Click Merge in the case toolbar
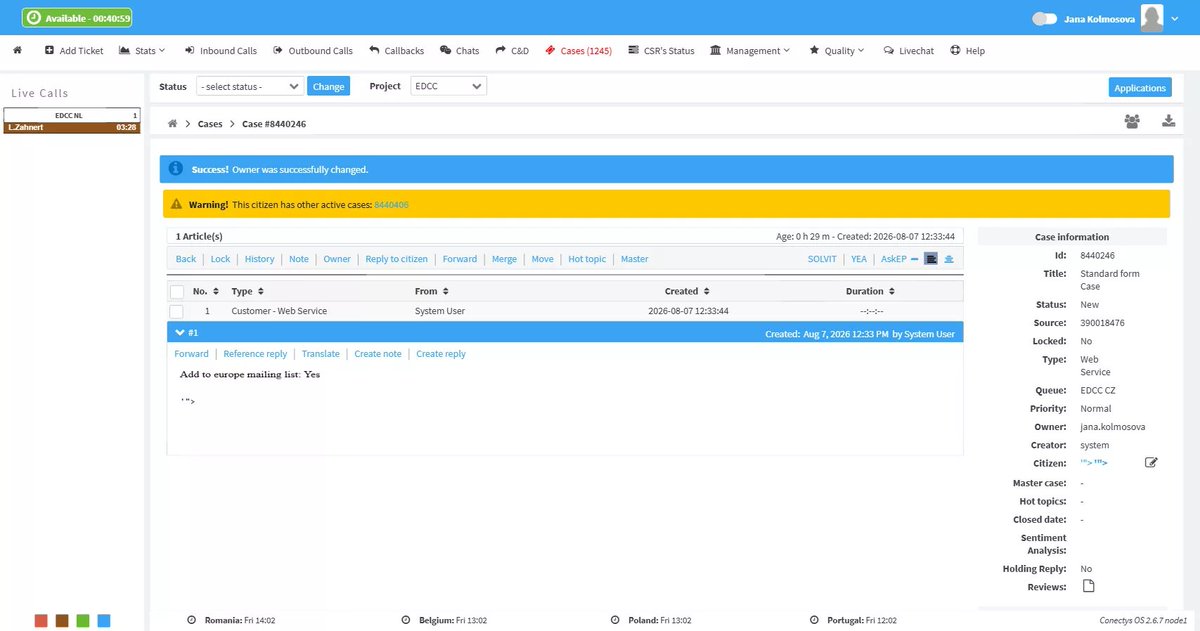This screenshot has width=1200, height=631. click(504, 259)
